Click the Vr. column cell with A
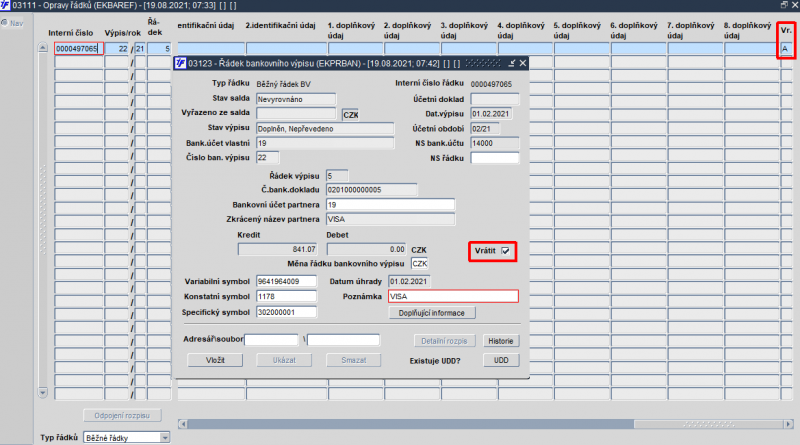800x445 pixels. [x=786, y=48]
